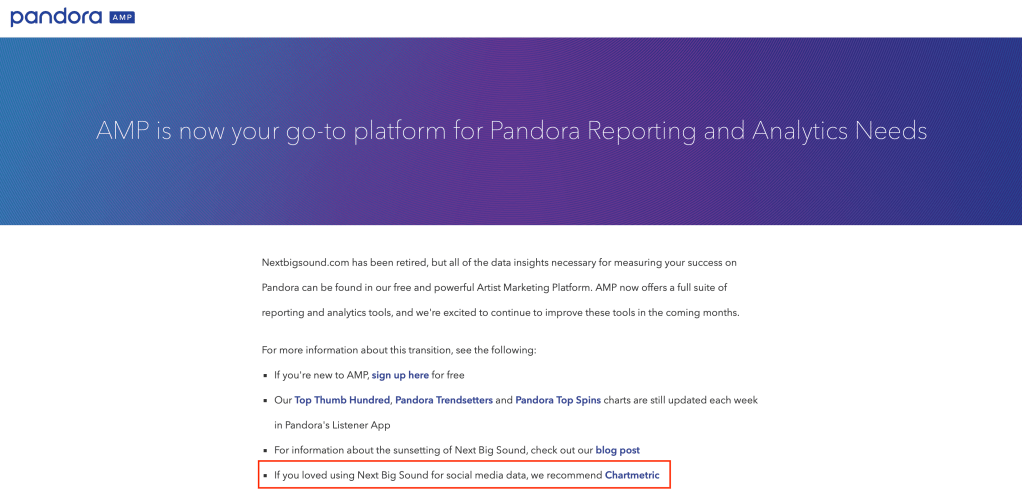
Task: Open the "sign up here" link
Action: [400, 375]
